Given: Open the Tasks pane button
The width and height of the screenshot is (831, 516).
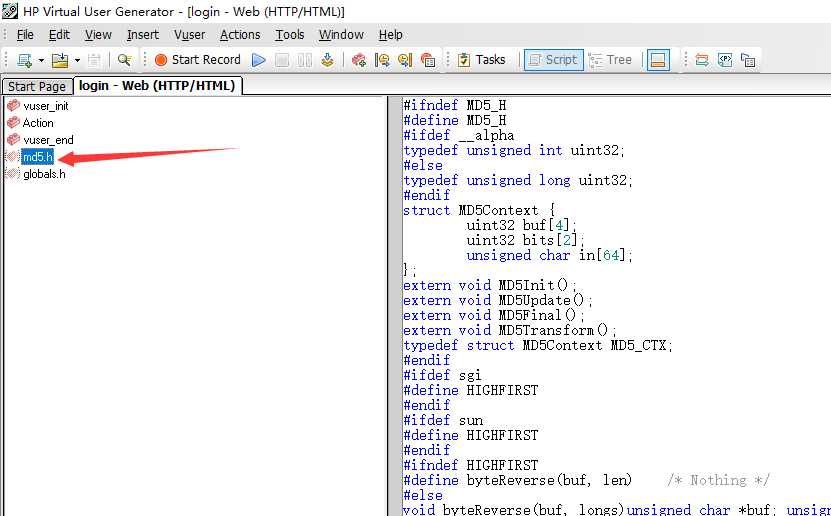Looking at the screenshot, I should [481, 60].
